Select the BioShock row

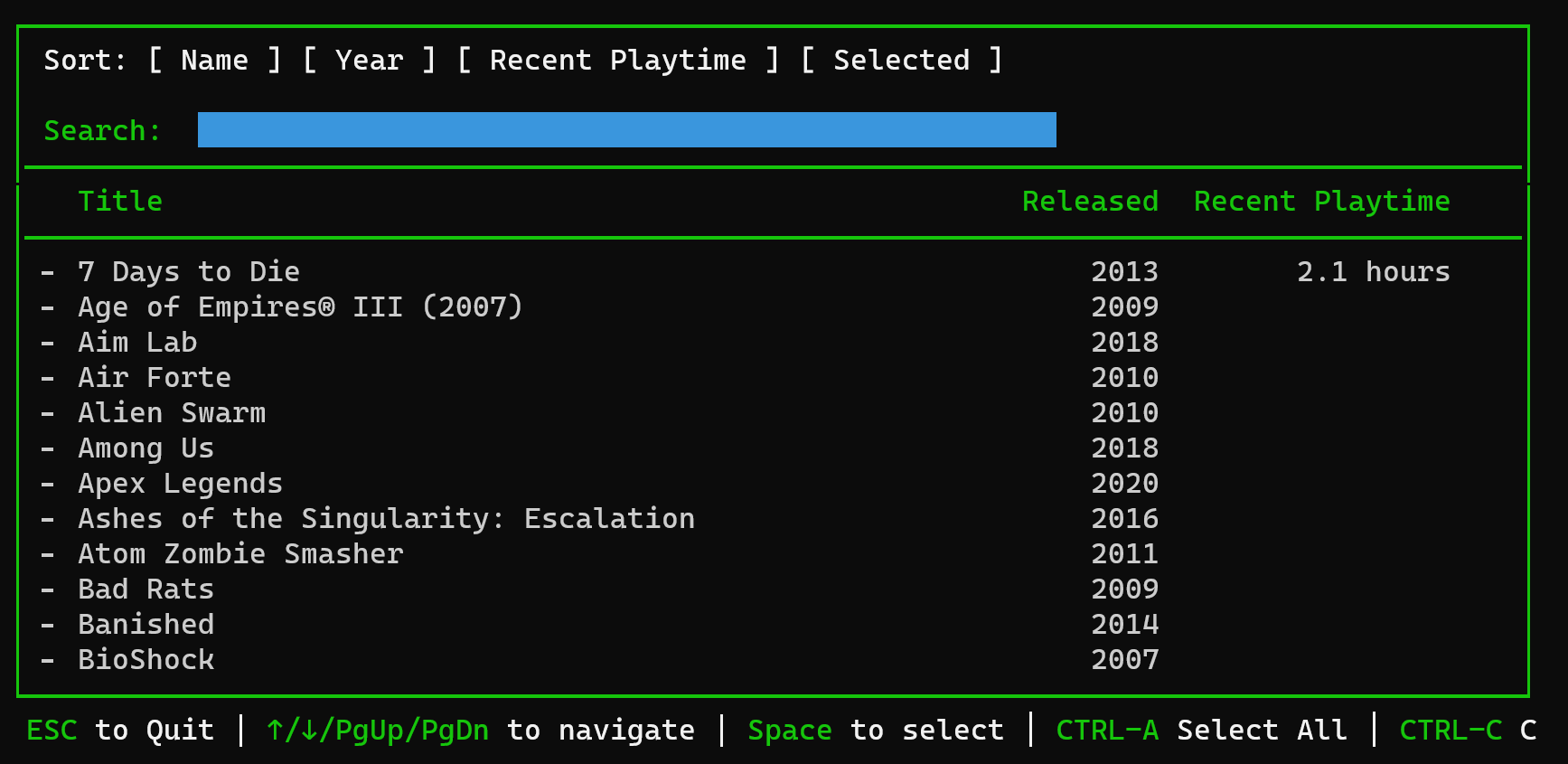746,659
